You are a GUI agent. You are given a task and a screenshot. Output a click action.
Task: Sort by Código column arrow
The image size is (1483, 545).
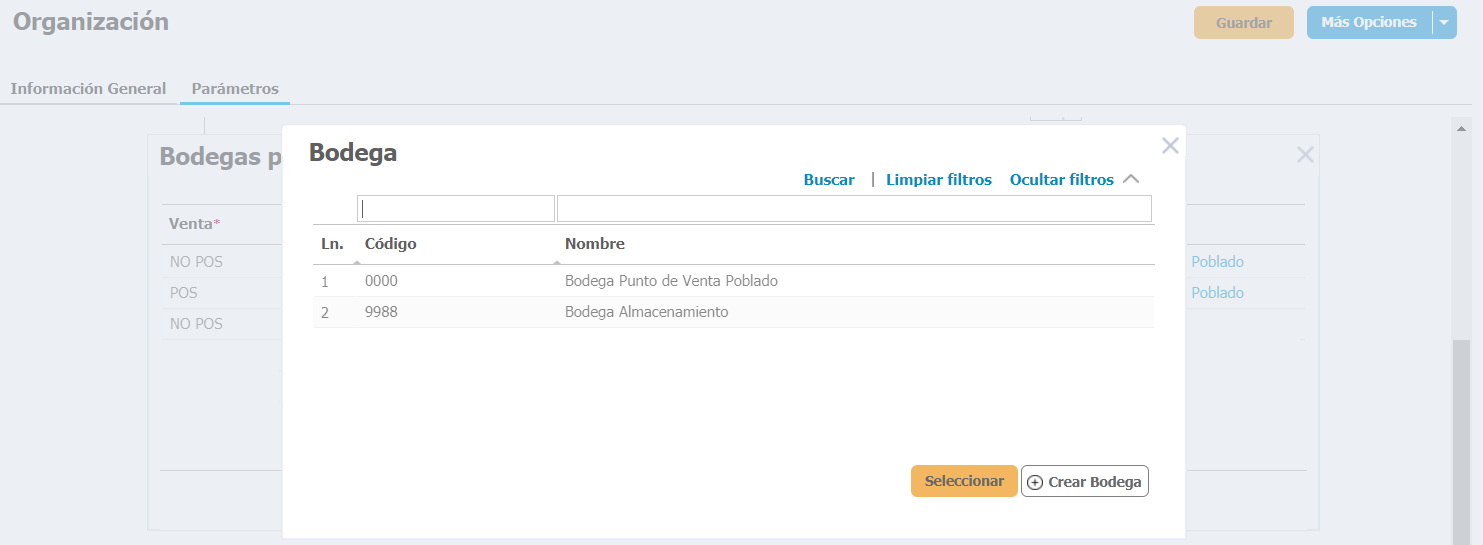[x=357, y=262]
